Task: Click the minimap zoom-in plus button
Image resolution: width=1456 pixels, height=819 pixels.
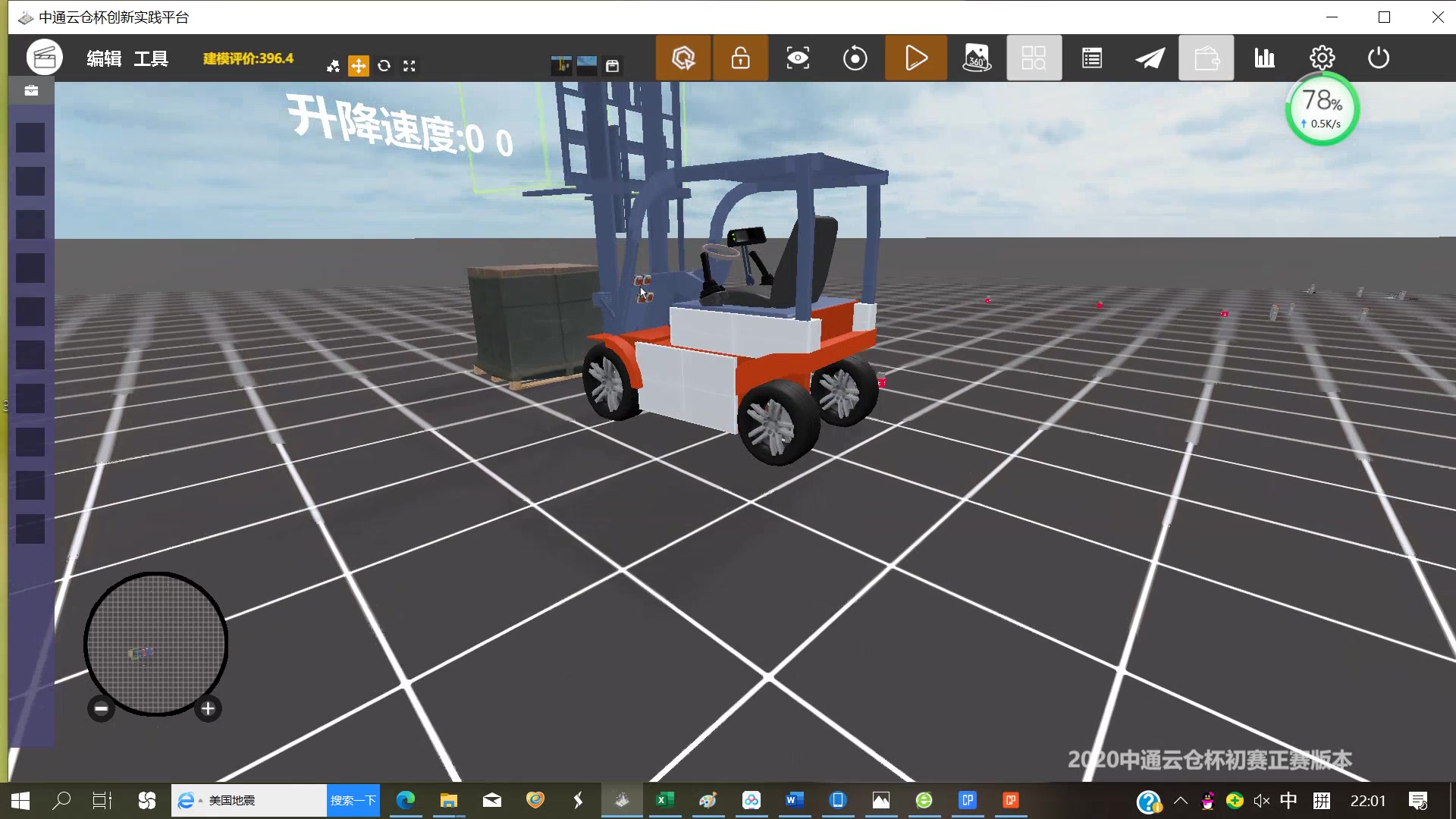Action: pyautogui.click(x=208, y=709)
